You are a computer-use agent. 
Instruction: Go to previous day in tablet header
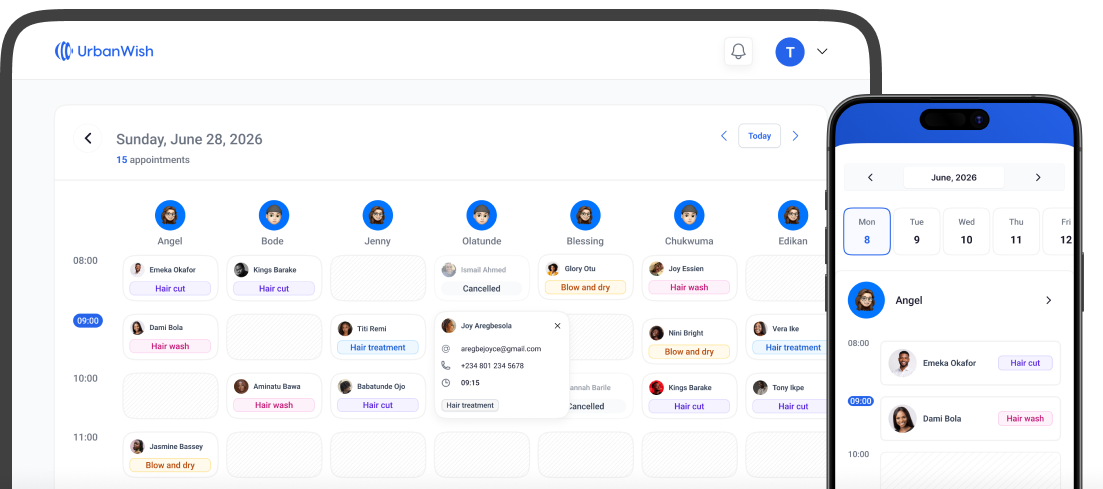(724, 136)
